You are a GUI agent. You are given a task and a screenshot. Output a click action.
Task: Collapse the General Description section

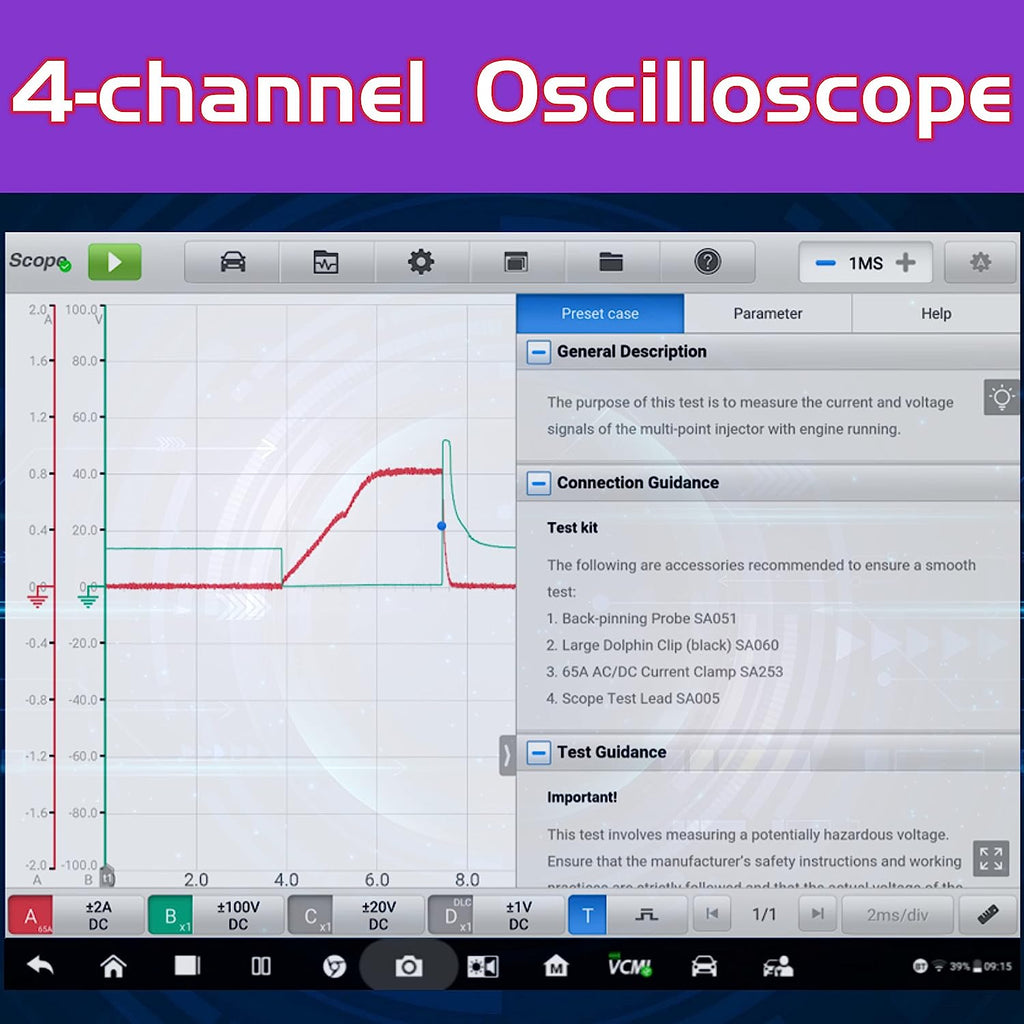[x=538, y=352]
